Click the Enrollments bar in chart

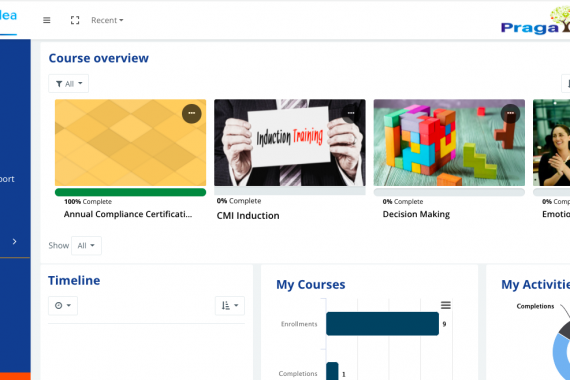point(382,324)
